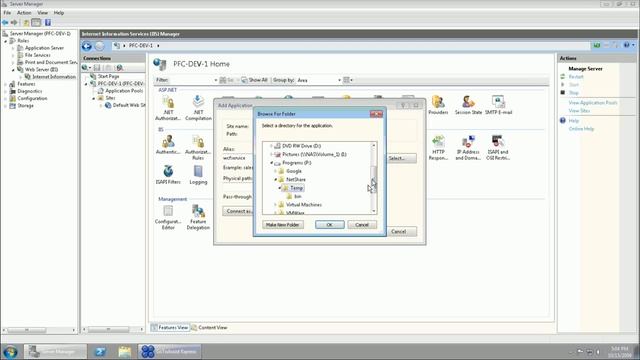Open the File menu

pyautogui.click(x=7, y=13)
